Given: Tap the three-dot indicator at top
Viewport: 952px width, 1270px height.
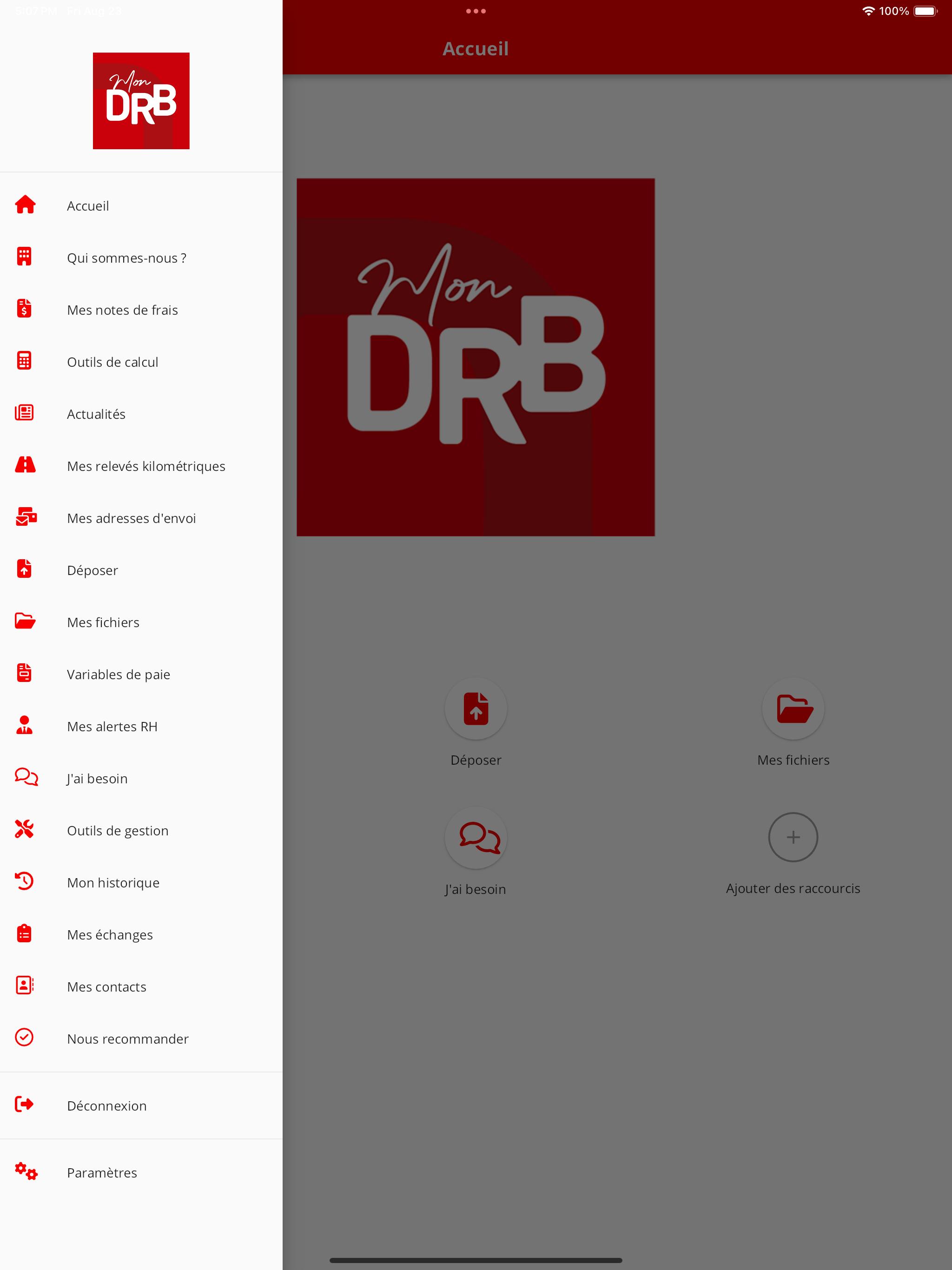Looking at the screenshot, I should pyautogui.click(x=476, y=11).
